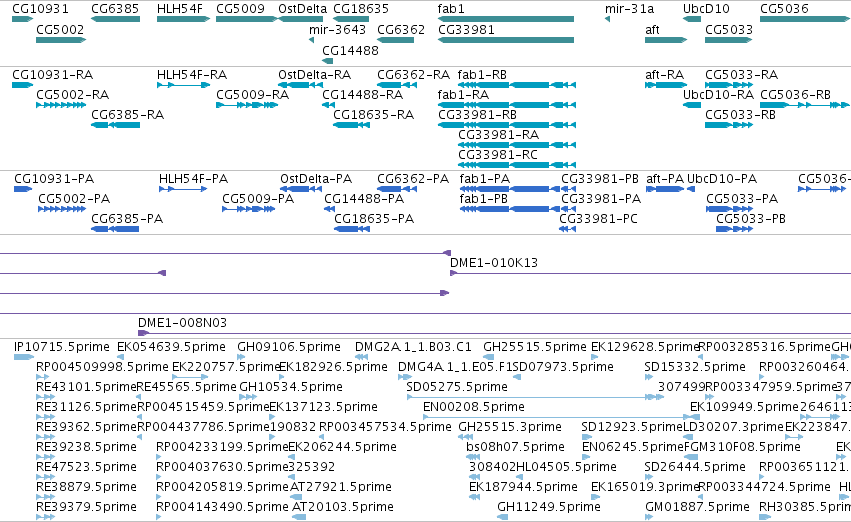Select EST SD05275.5prime

point(457,387)
